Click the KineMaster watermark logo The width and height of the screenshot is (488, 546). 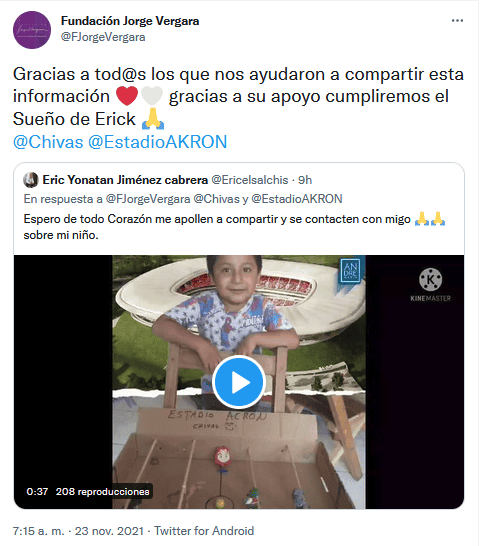(x=431, y=285)
